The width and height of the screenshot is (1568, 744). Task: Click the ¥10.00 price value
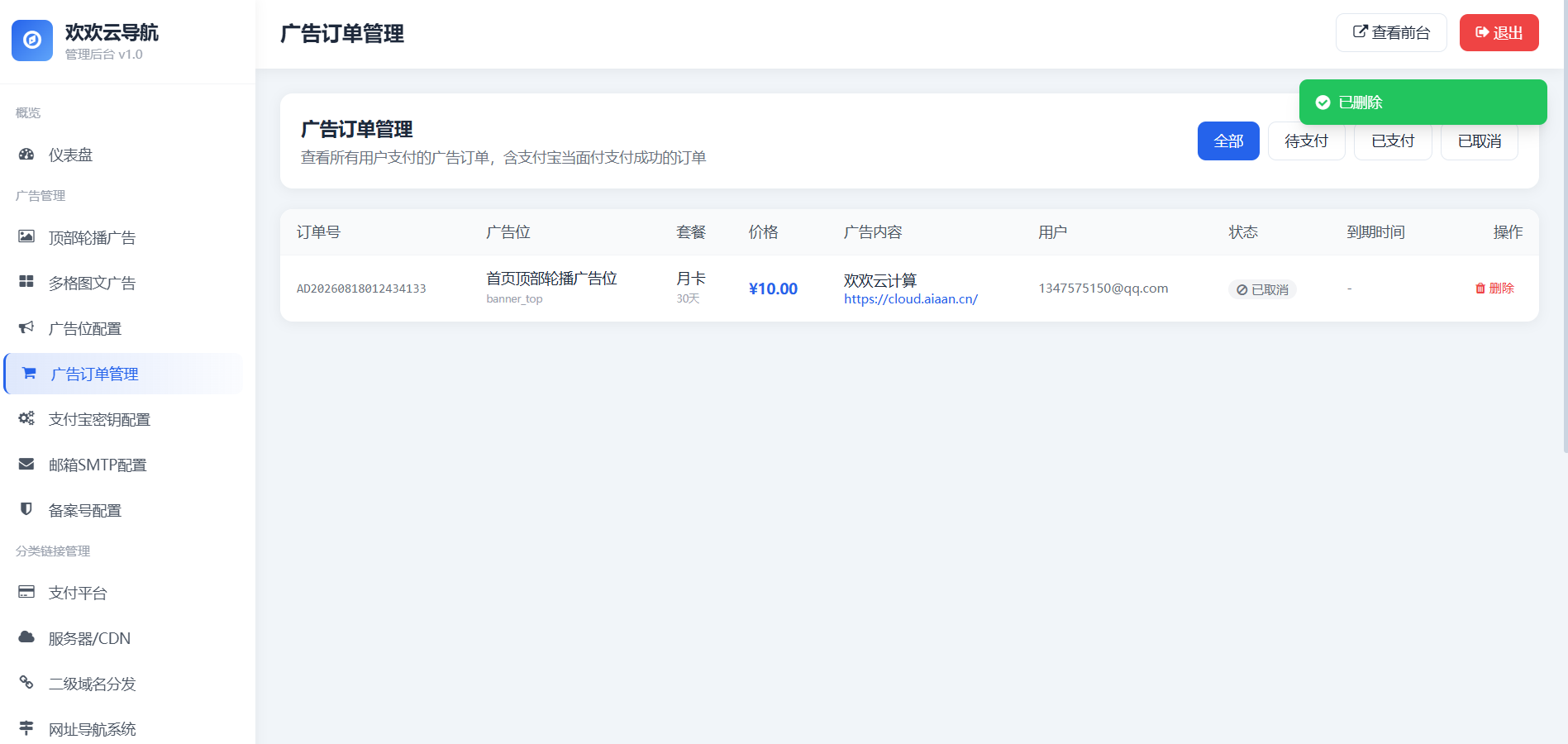pyautogui.click(x=773, y=289)
